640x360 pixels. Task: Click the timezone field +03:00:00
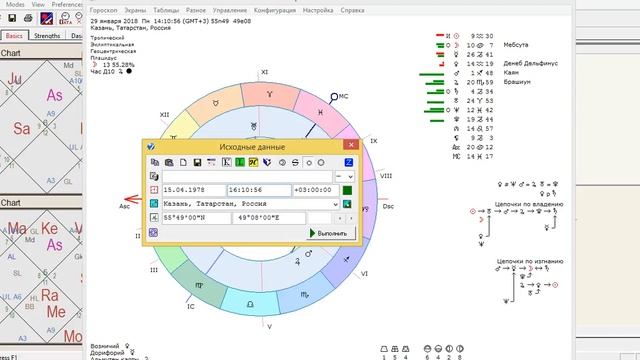(316, 190)
